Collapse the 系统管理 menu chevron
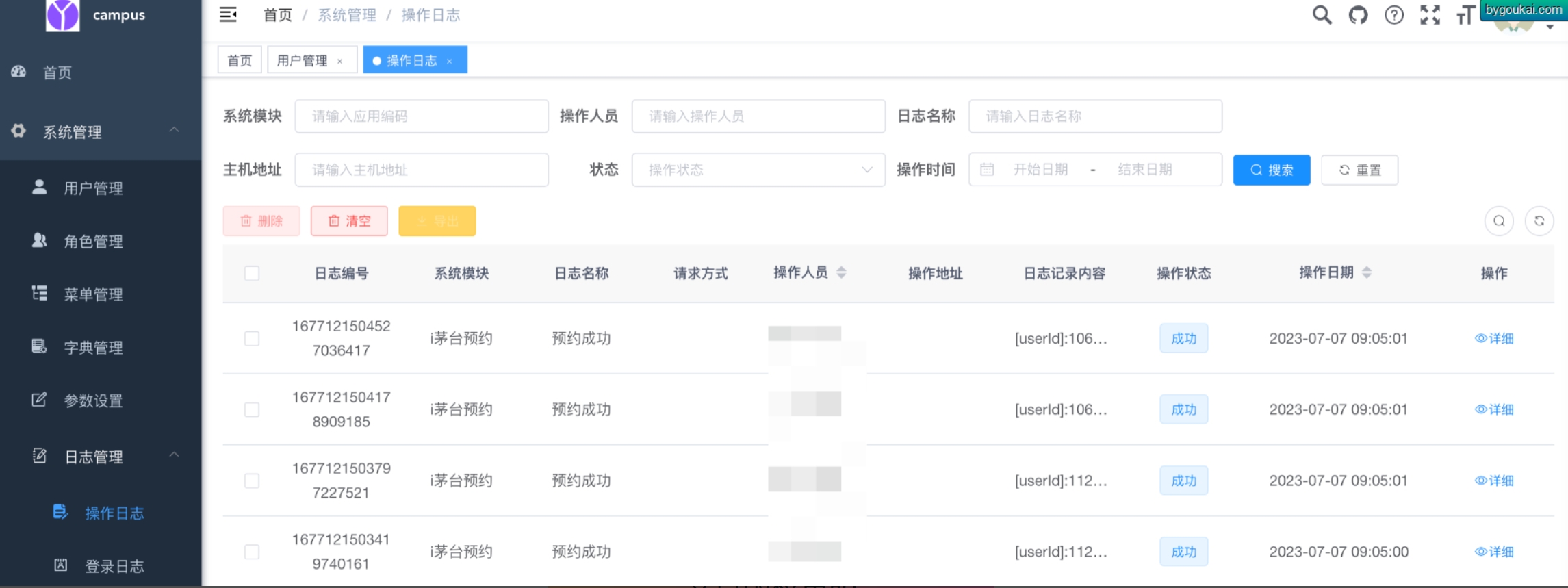This screenshot has width=1568, height=588. (x=174, y=129)
